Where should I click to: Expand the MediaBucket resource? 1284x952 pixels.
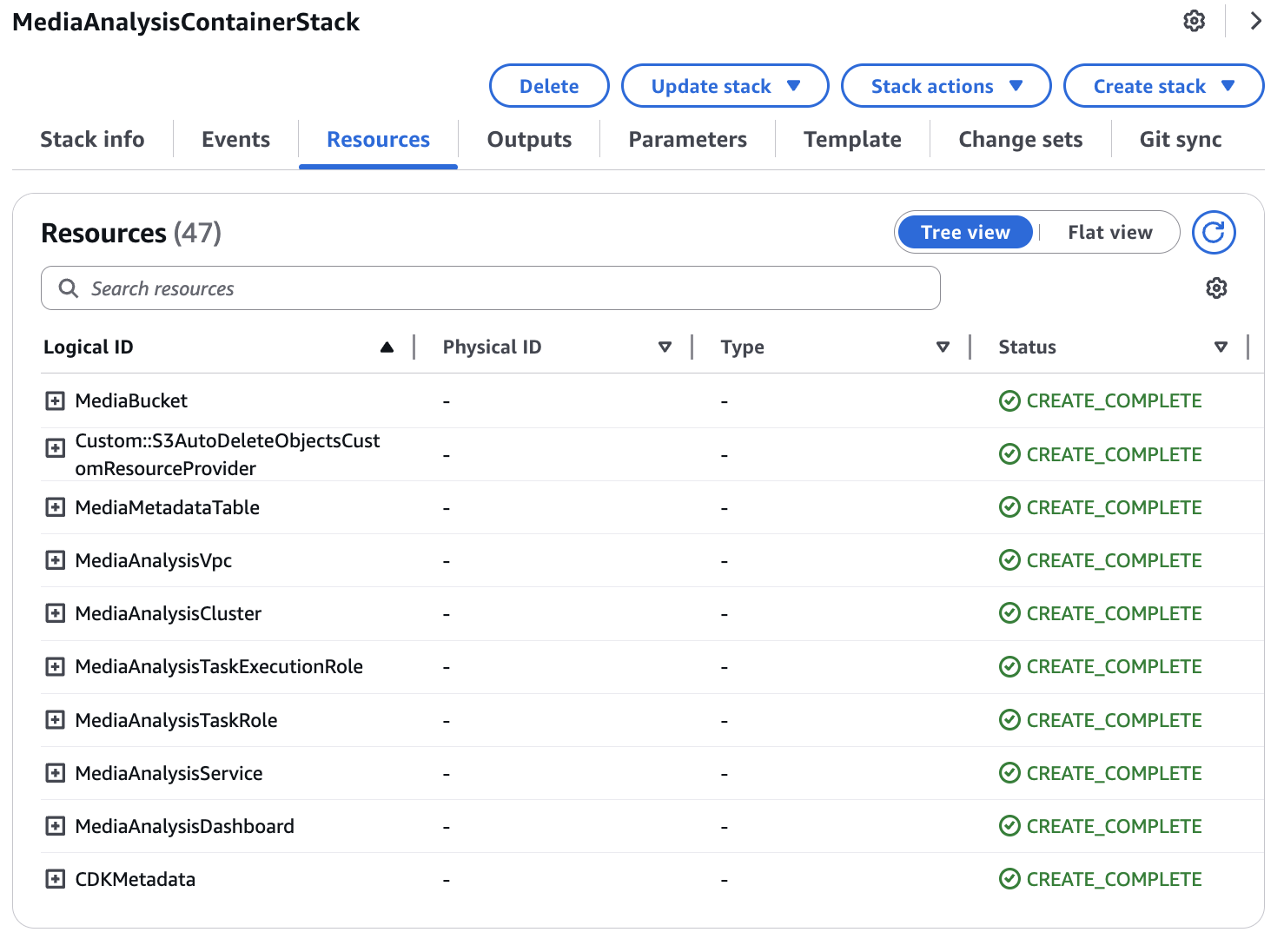pos(55,400)
